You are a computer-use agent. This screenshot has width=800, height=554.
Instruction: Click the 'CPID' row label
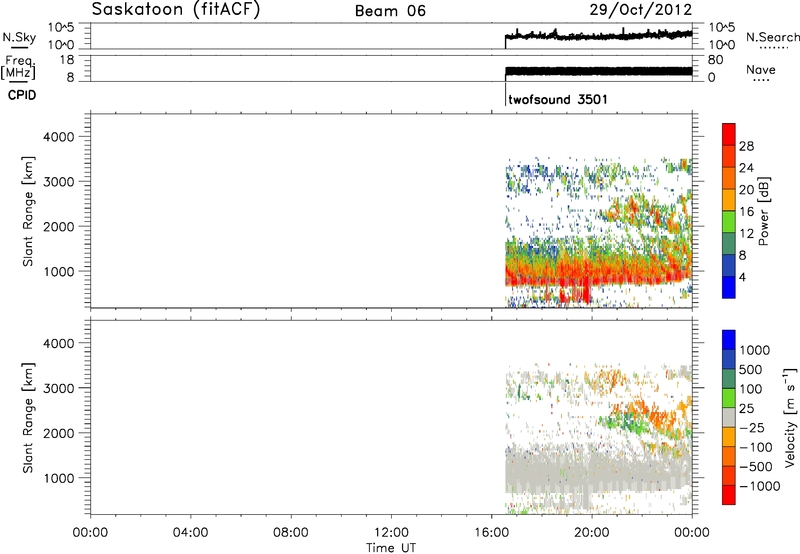22,95
